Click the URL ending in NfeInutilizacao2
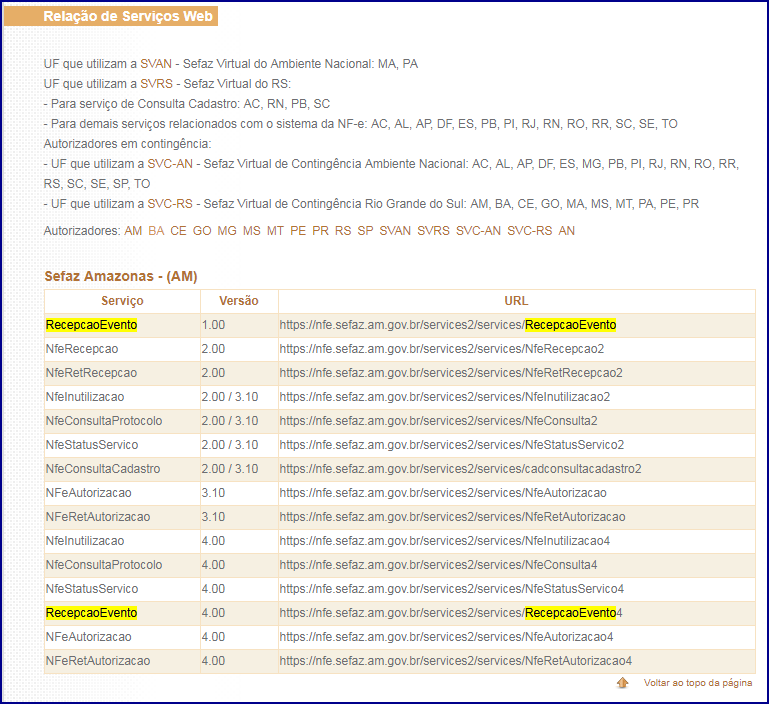Viewport: 769px width, 704px height. coord(445,397)
